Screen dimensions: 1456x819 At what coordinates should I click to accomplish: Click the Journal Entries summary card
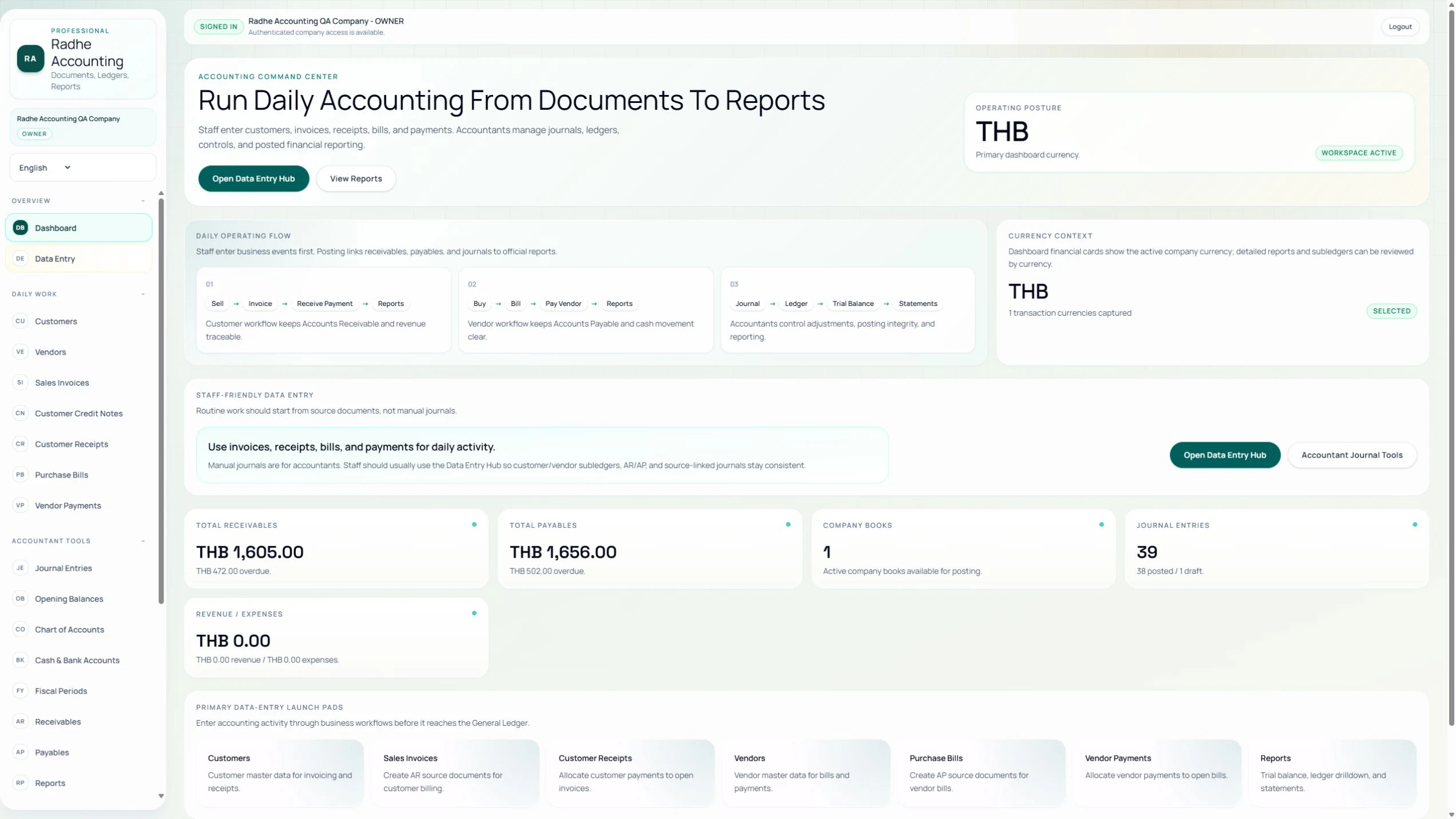coord(1277,549)
